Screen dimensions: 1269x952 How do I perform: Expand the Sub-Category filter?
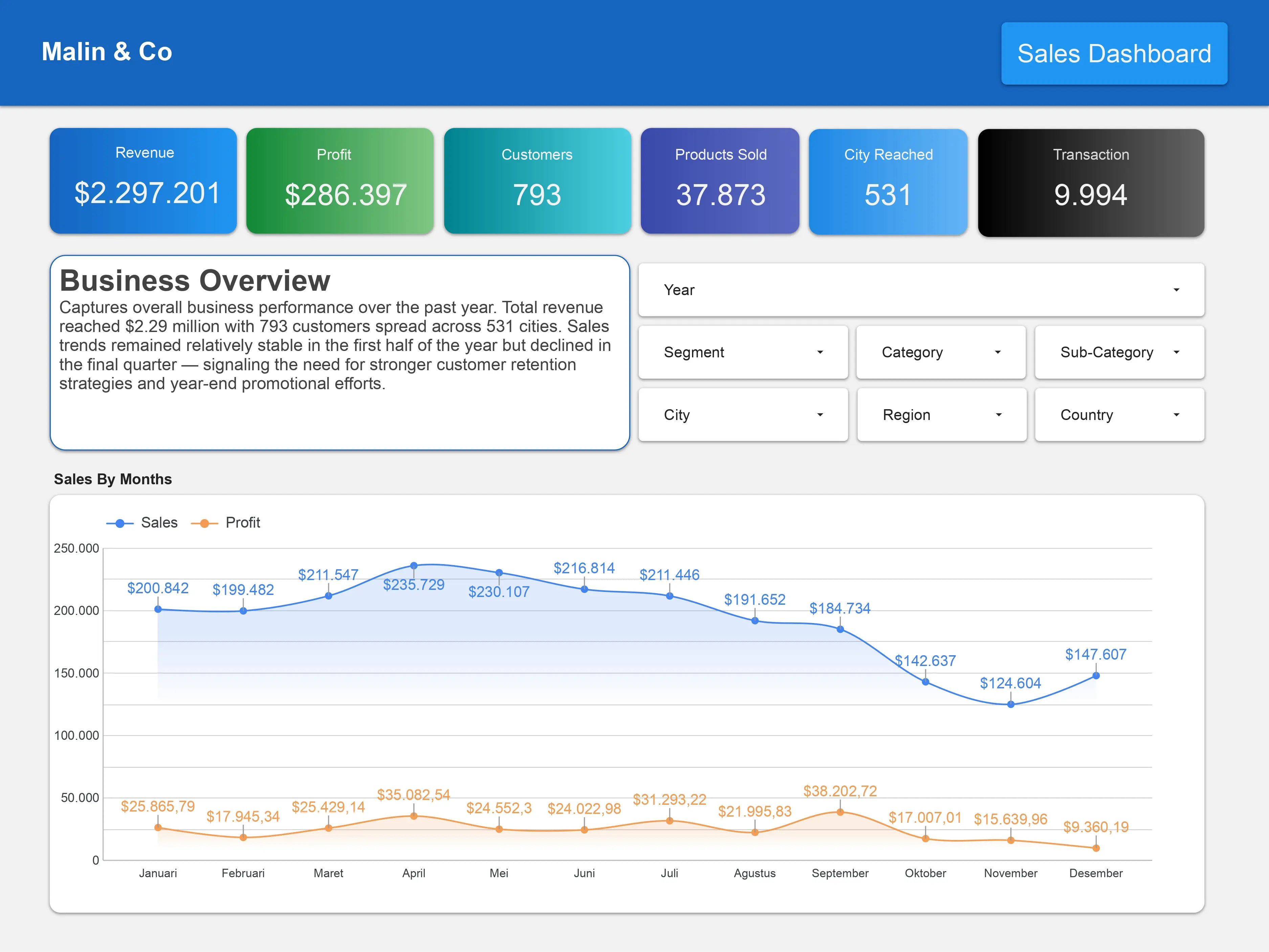coord(1119,352)
